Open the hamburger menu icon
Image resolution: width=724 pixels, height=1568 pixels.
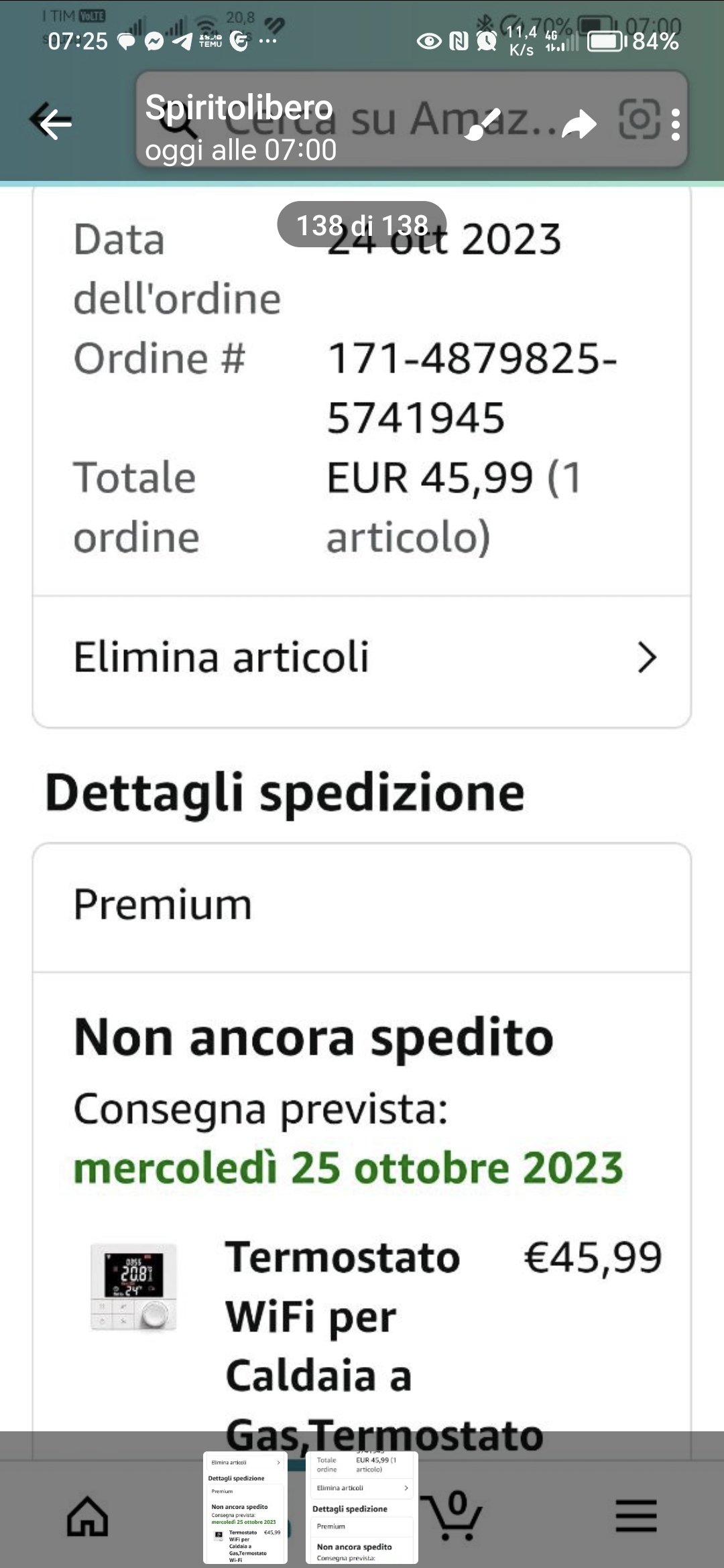[636, 1515]
